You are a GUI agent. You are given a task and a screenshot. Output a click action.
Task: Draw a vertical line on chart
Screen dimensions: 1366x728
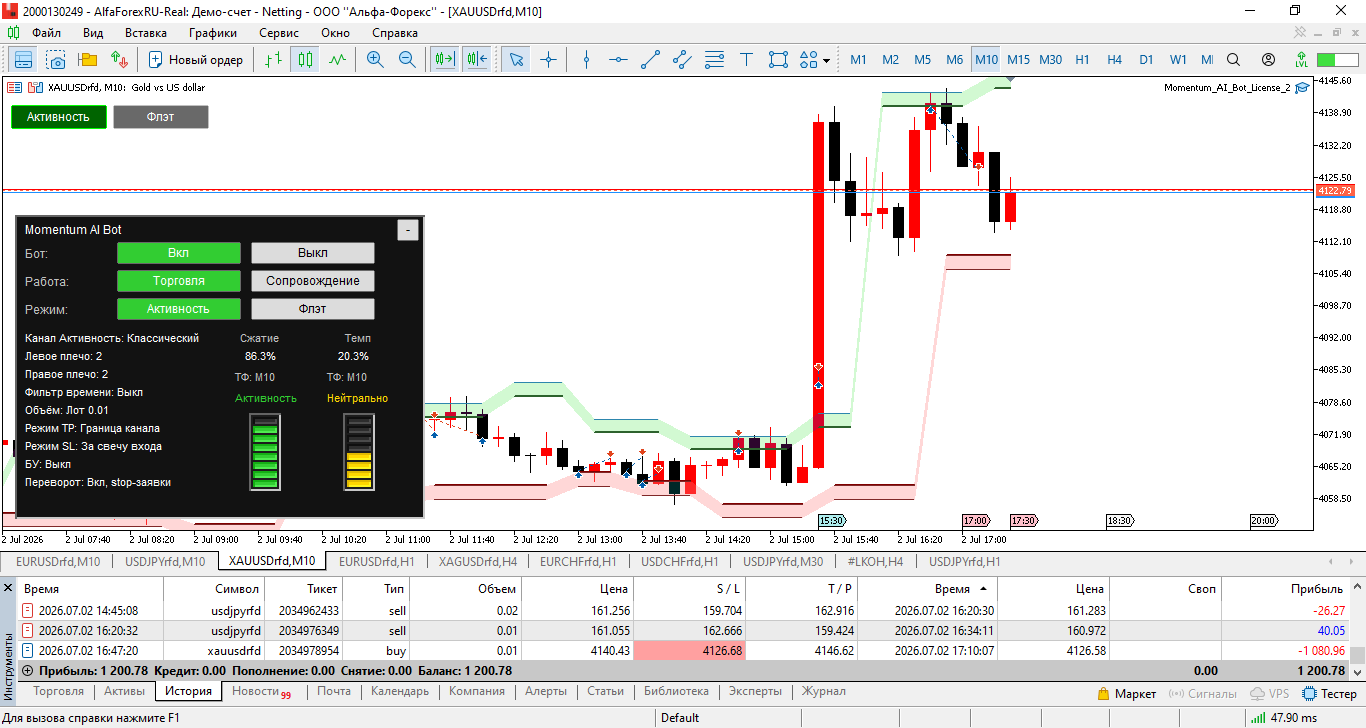pyautogui.click(x=587, y=60)
